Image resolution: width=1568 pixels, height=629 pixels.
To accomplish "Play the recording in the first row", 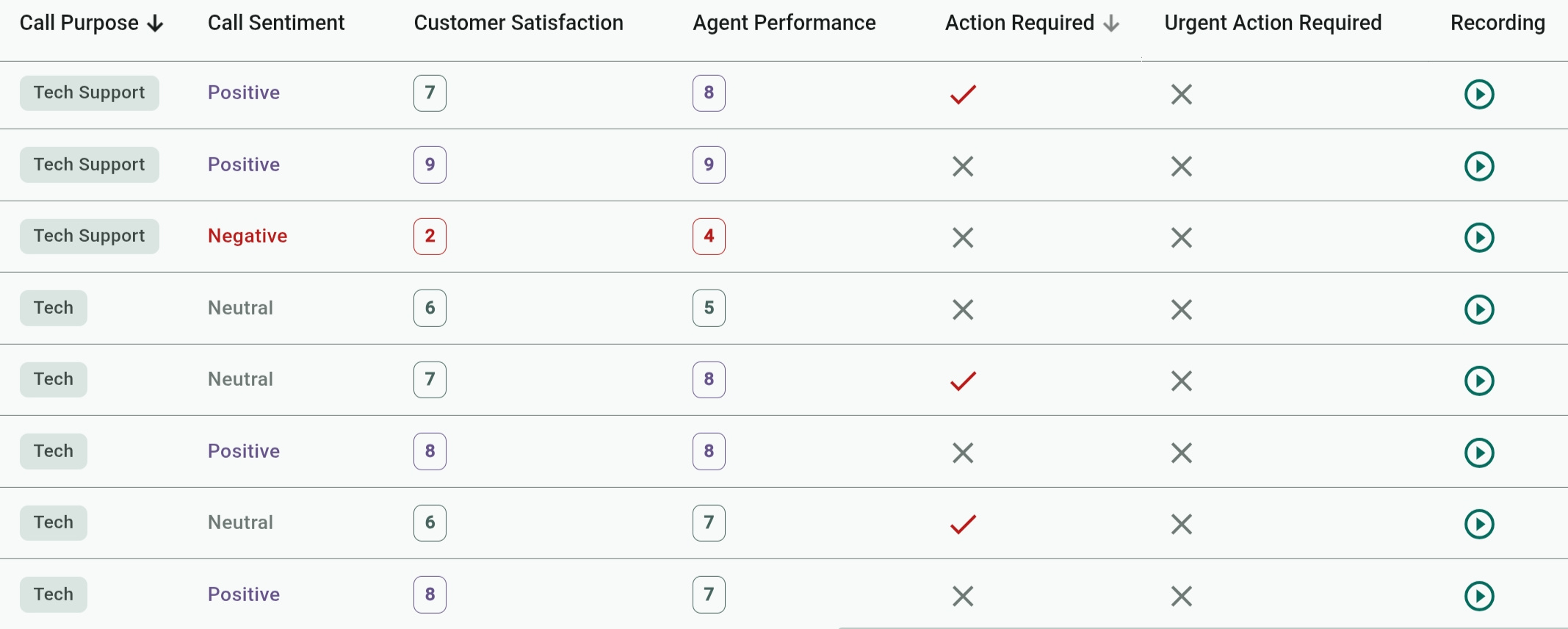I will click(x=1478, y=94).
